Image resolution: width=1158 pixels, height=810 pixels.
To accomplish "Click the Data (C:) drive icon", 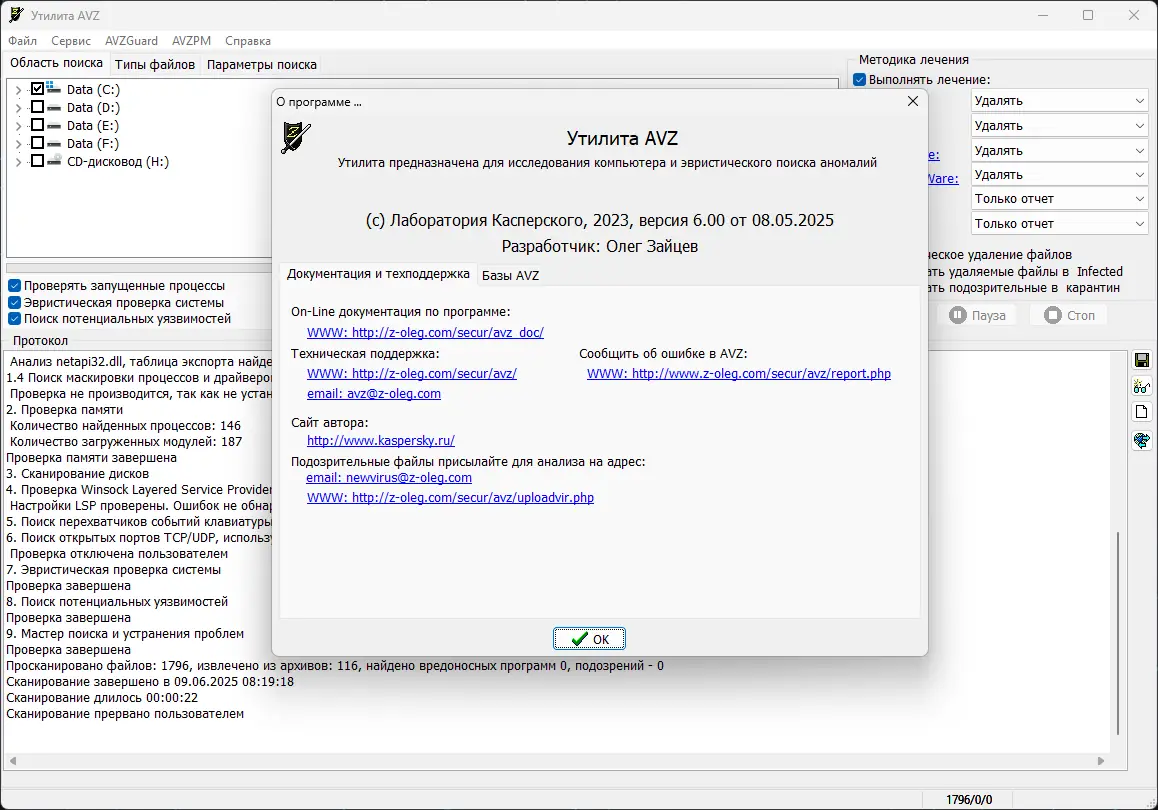I will (54, 89).
